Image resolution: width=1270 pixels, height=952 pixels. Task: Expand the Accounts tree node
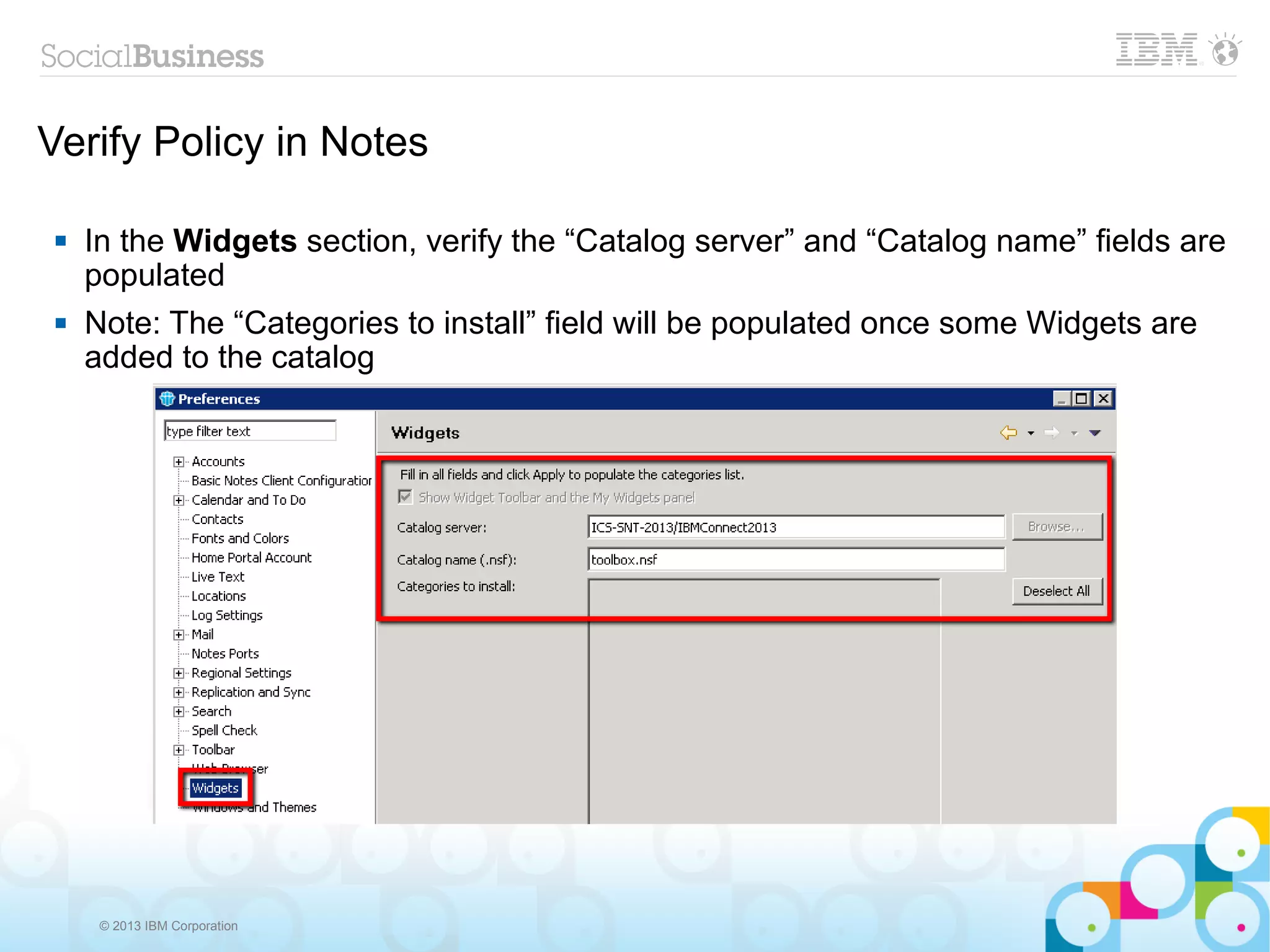click(179, 462)
